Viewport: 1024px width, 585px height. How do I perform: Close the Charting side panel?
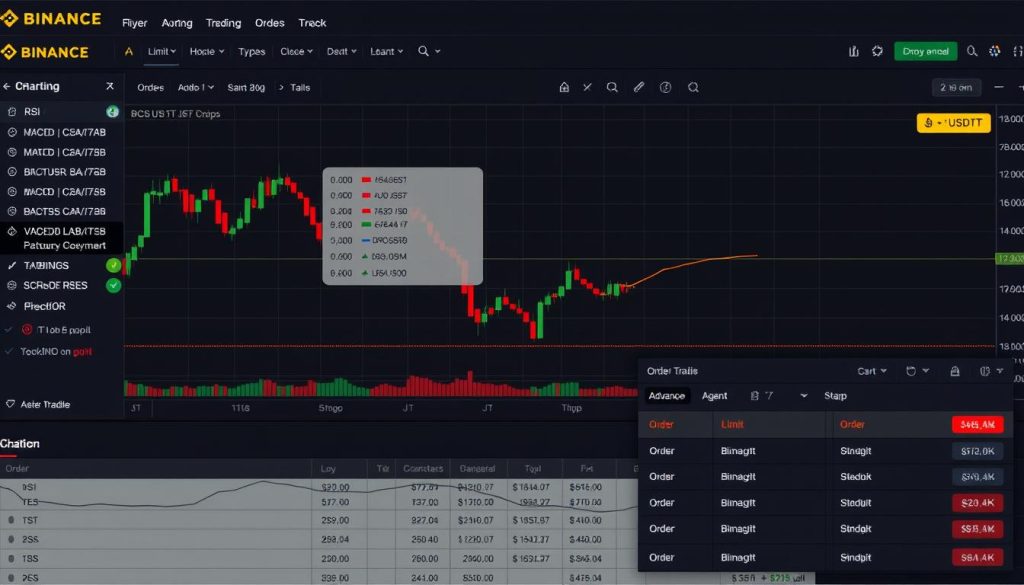click(x=110, y=86)
